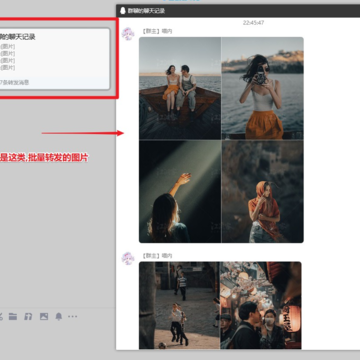Click the timestamp 22:45:47
Image resolution: width=360 pixels, height=360 pixels.
click(253, 23)
